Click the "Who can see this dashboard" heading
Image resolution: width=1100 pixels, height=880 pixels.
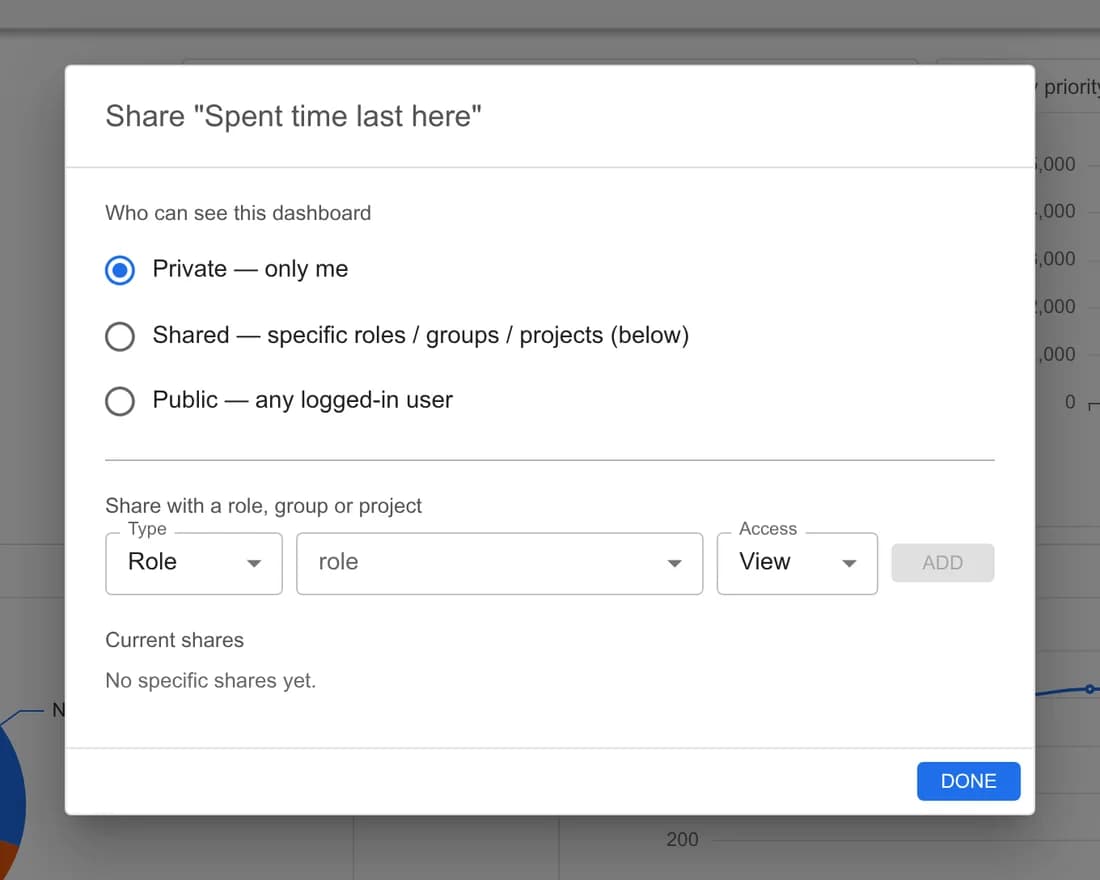click(x=238, y=213)
